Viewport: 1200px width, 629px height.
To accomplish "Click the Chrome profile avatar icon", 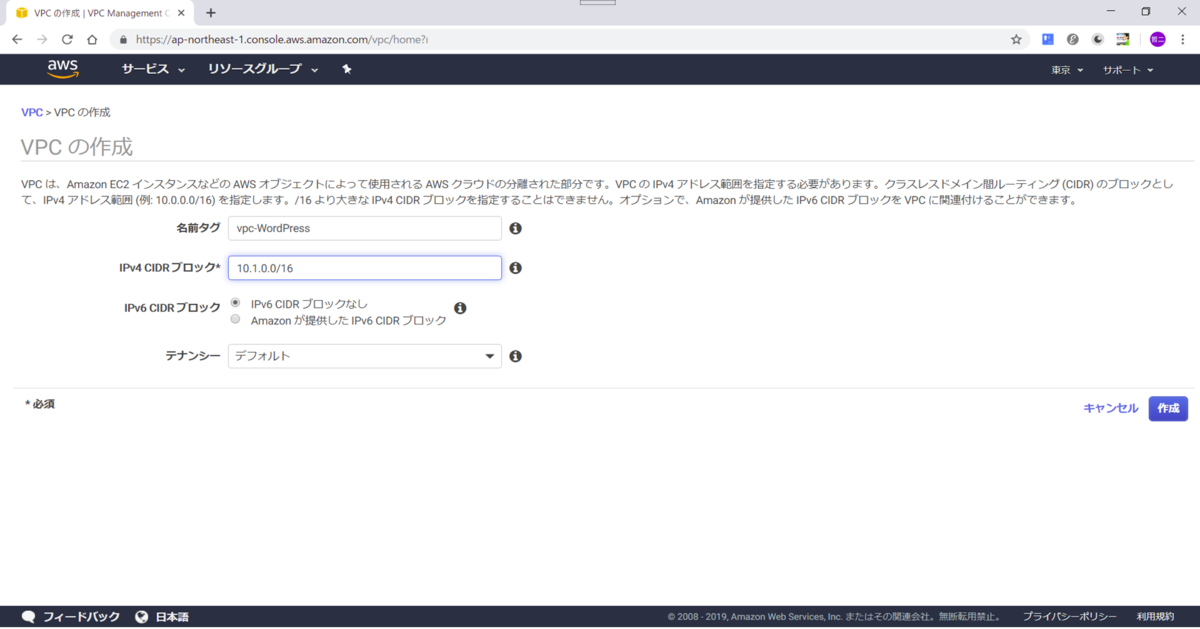I will coord(1156,39).
